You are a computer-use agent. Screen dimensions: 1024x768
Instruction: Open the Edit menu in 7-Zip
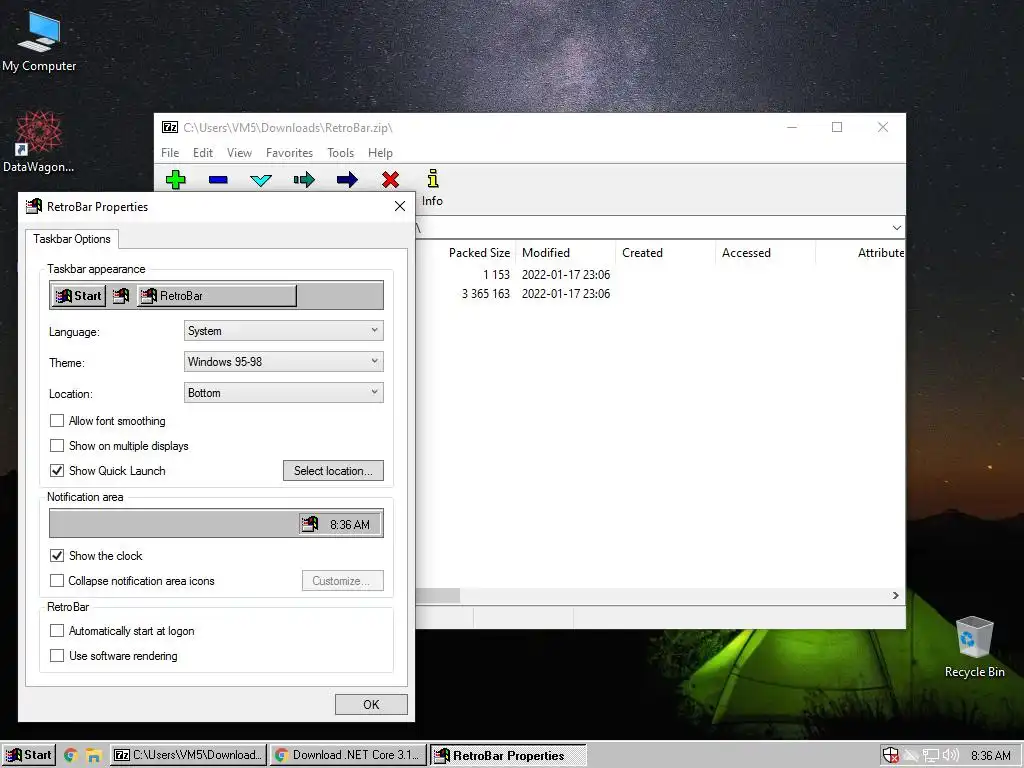pyautogui.click(x=202, y=153)
